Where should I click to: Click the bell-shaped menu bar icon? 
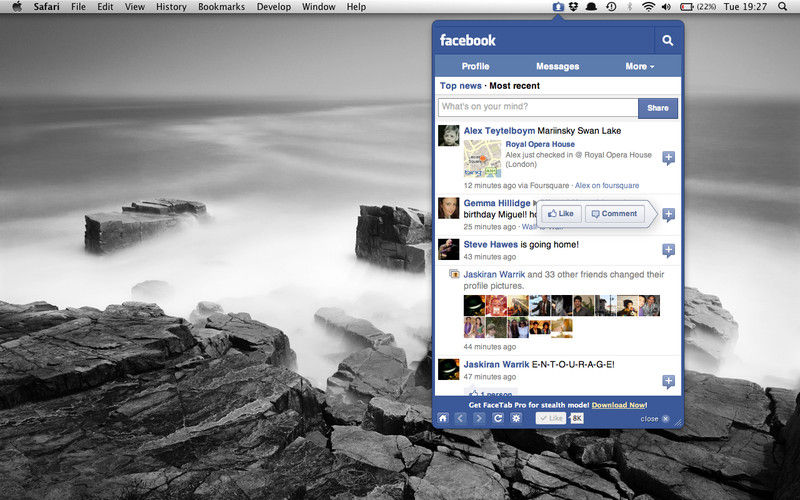click(592, 7)
